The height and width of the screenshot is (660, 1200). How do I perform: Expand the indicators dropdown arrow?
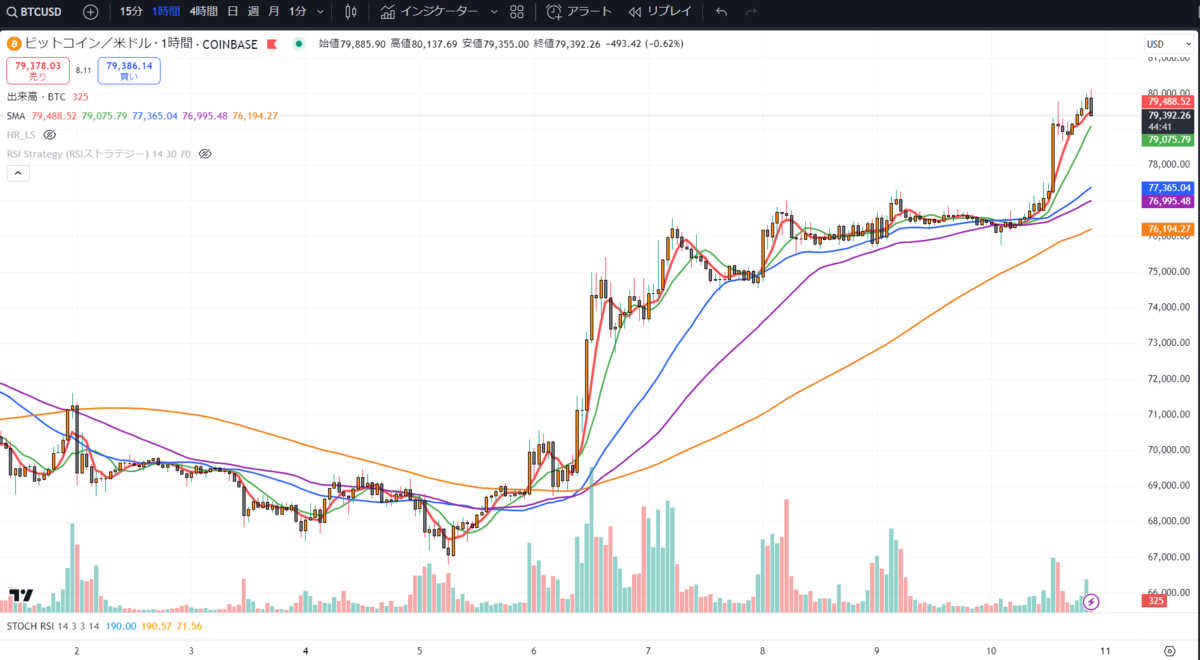pyautogui.click(x=492, y=11)
